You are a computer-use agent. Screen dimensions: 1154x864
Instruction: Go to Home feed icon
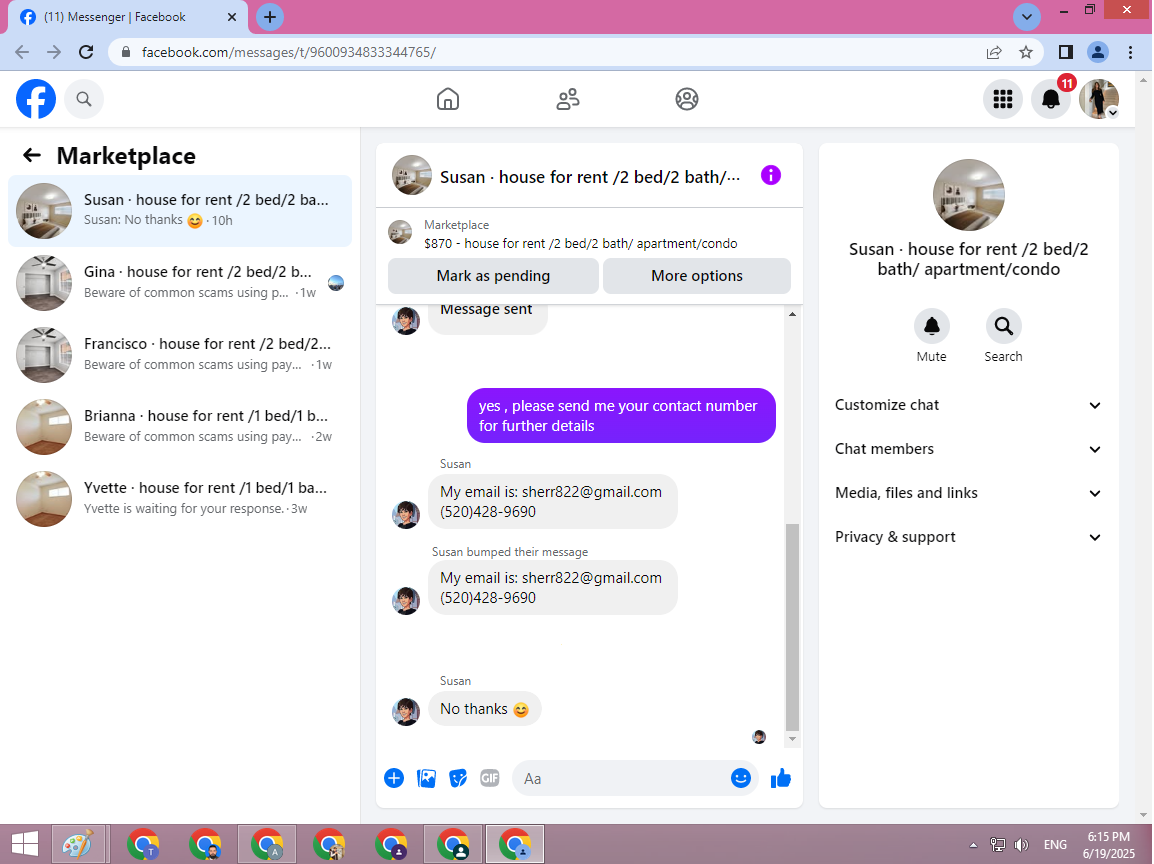(x=447, y=99)
